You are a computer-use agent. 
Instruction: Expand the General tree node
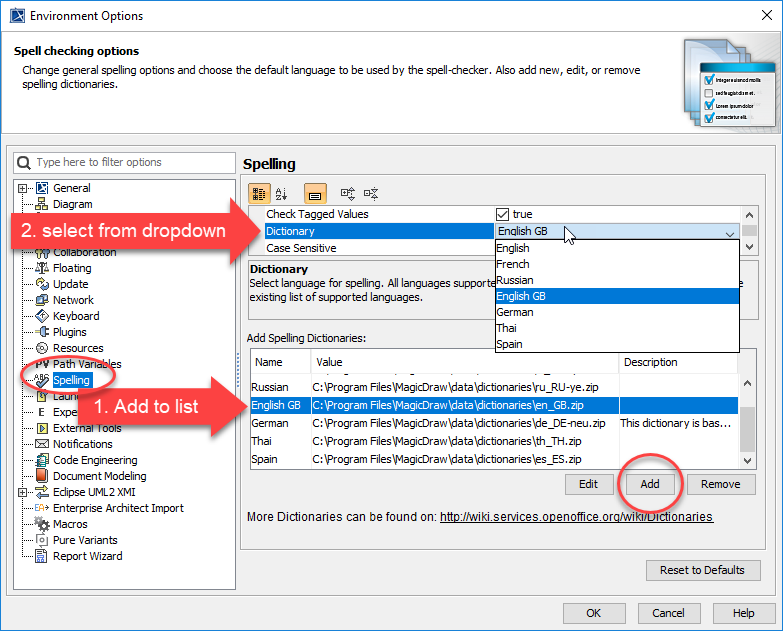22,188
